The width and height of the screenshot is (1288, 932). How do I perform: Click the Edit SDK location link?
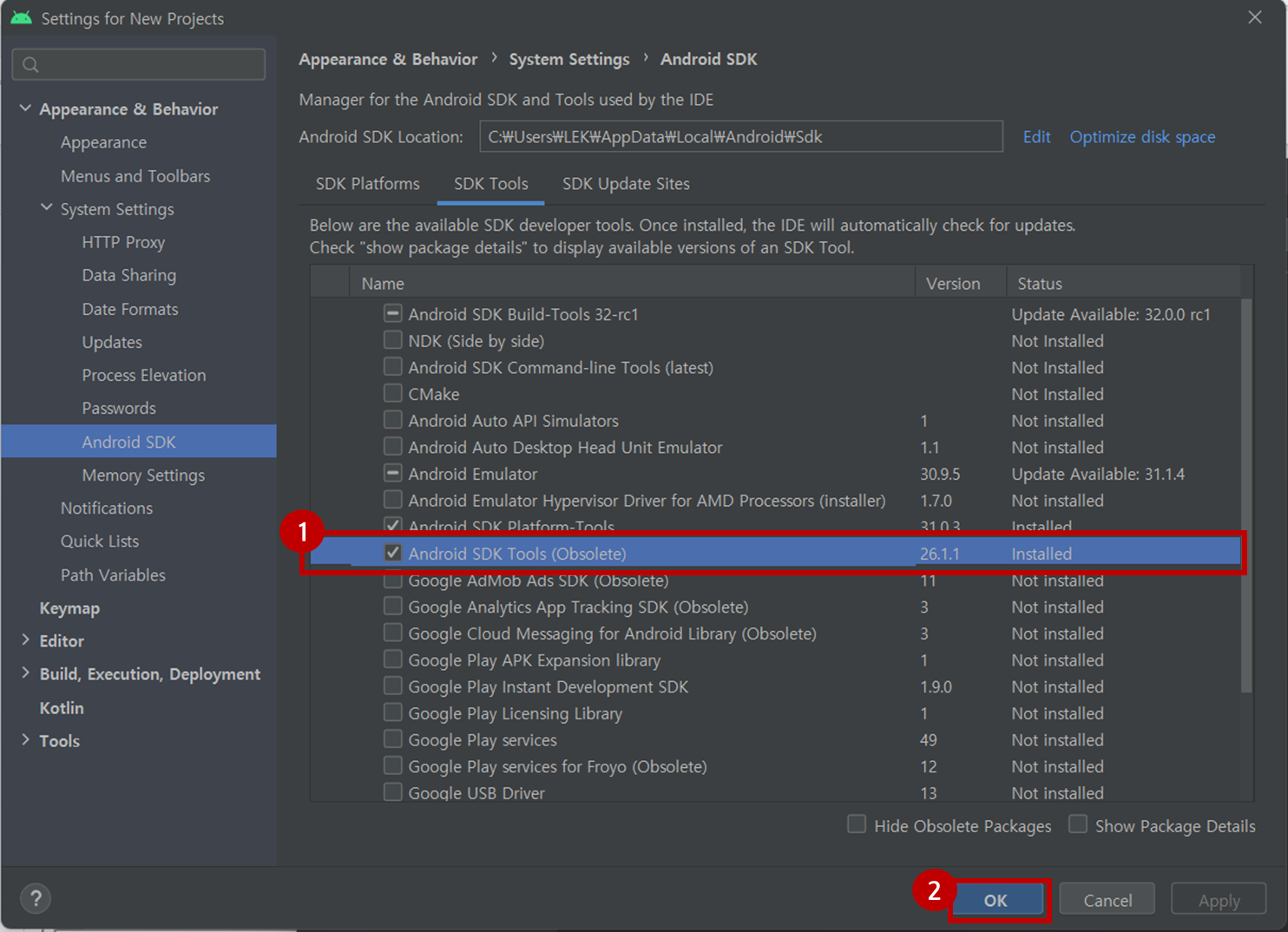[x=1036, y=137]
